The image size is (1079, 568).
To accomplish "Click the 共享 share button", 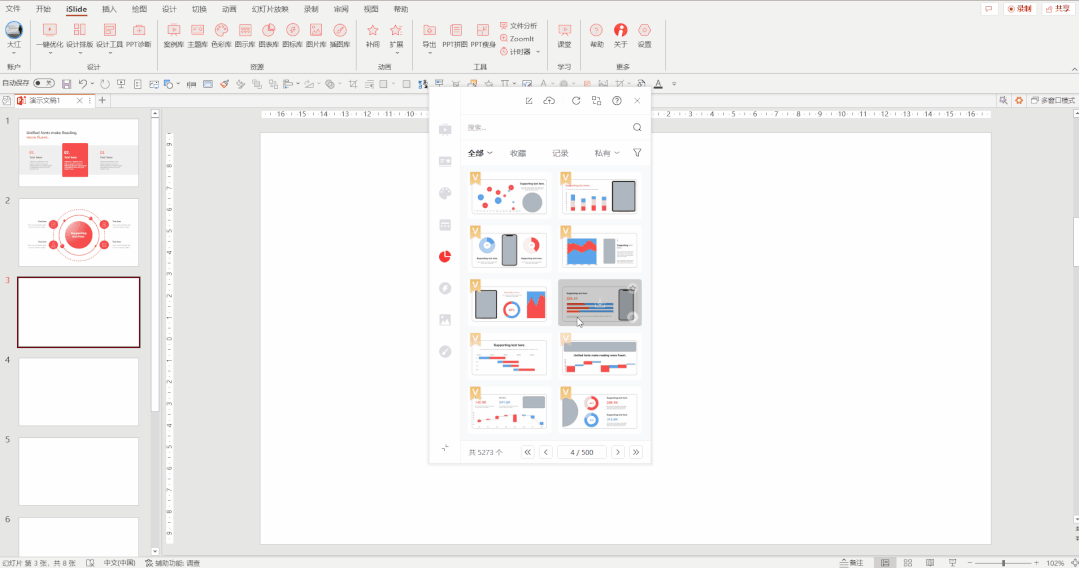I will (1057, 8).
